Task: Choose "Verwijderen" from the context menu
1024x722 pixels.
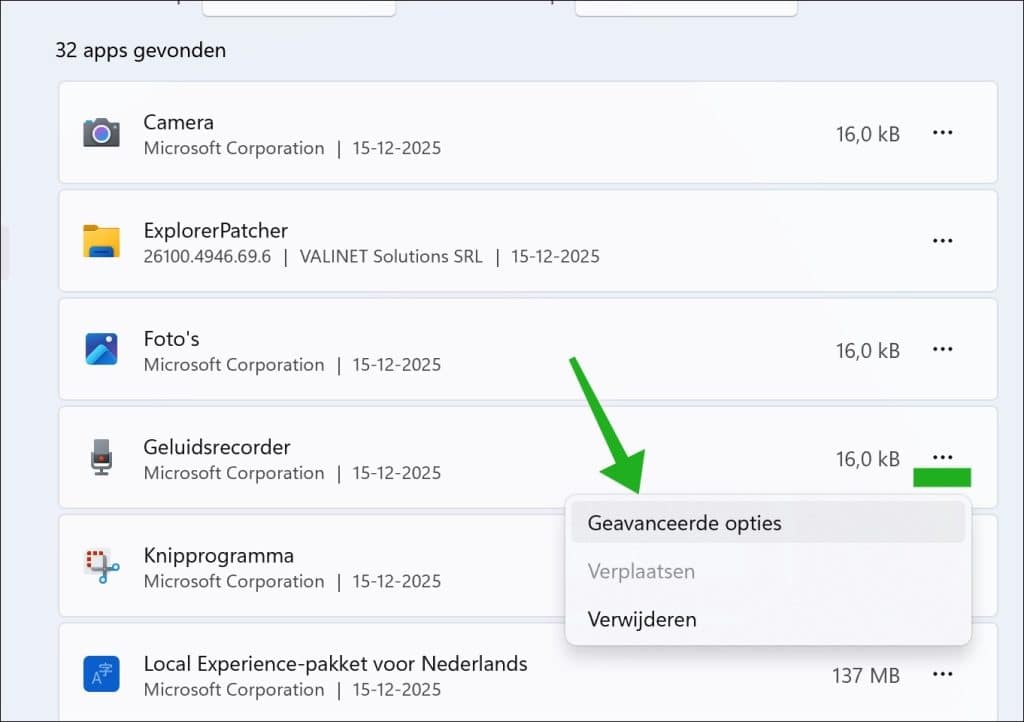Action: (641, 618)
